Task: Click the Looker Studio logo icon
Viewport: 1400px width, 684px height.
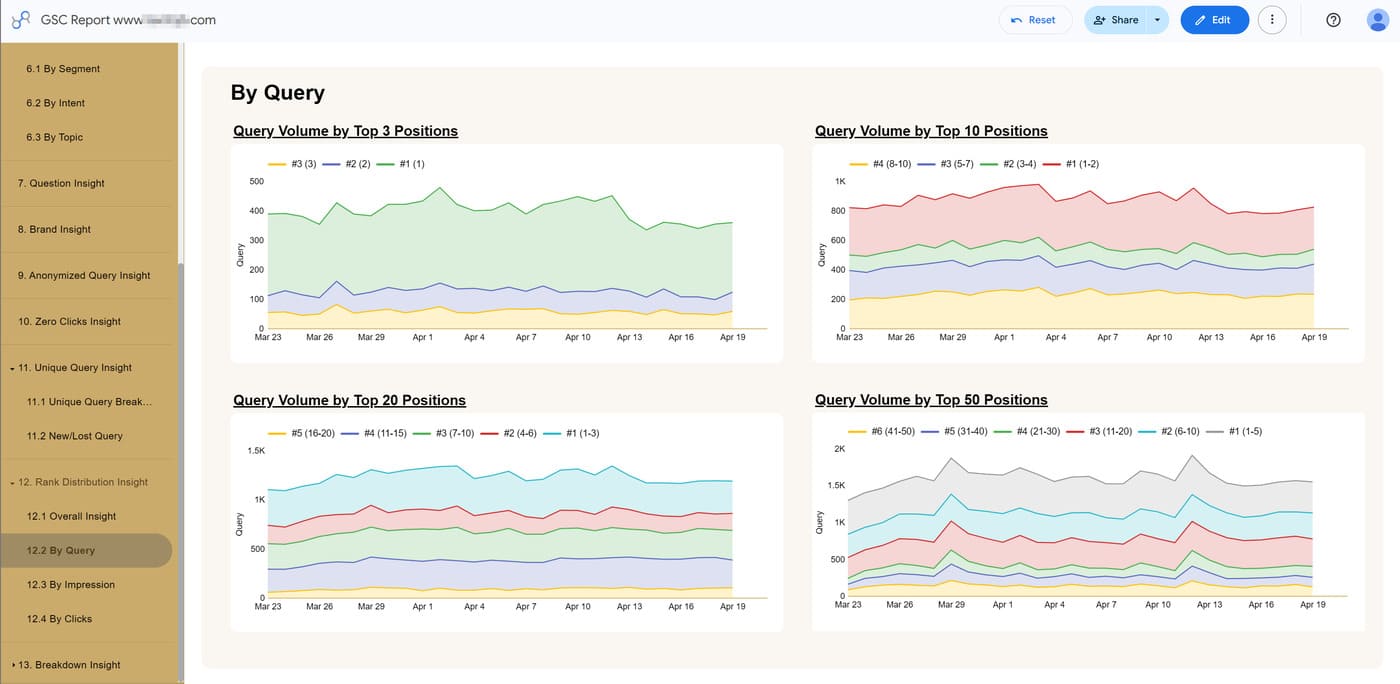Action: tap(20, 20)
